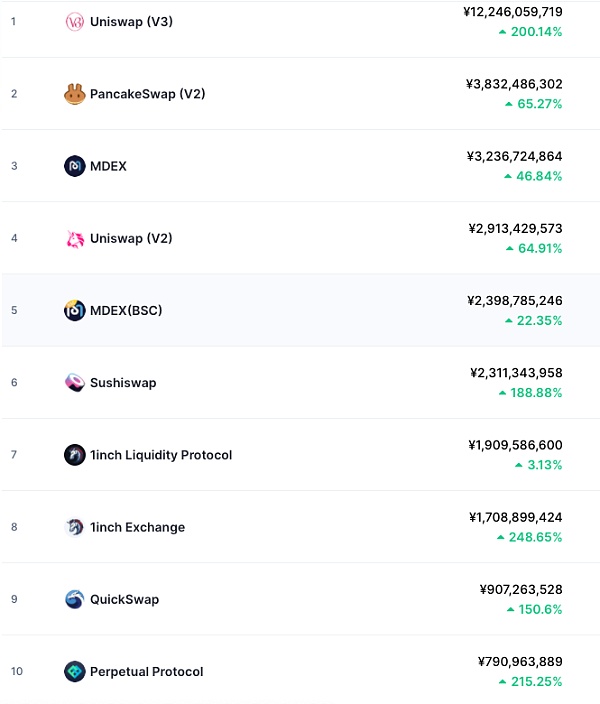Click the Uniswap (V3) logo icon
Screen dimensions: 600x704
click(x=75, y=22)
